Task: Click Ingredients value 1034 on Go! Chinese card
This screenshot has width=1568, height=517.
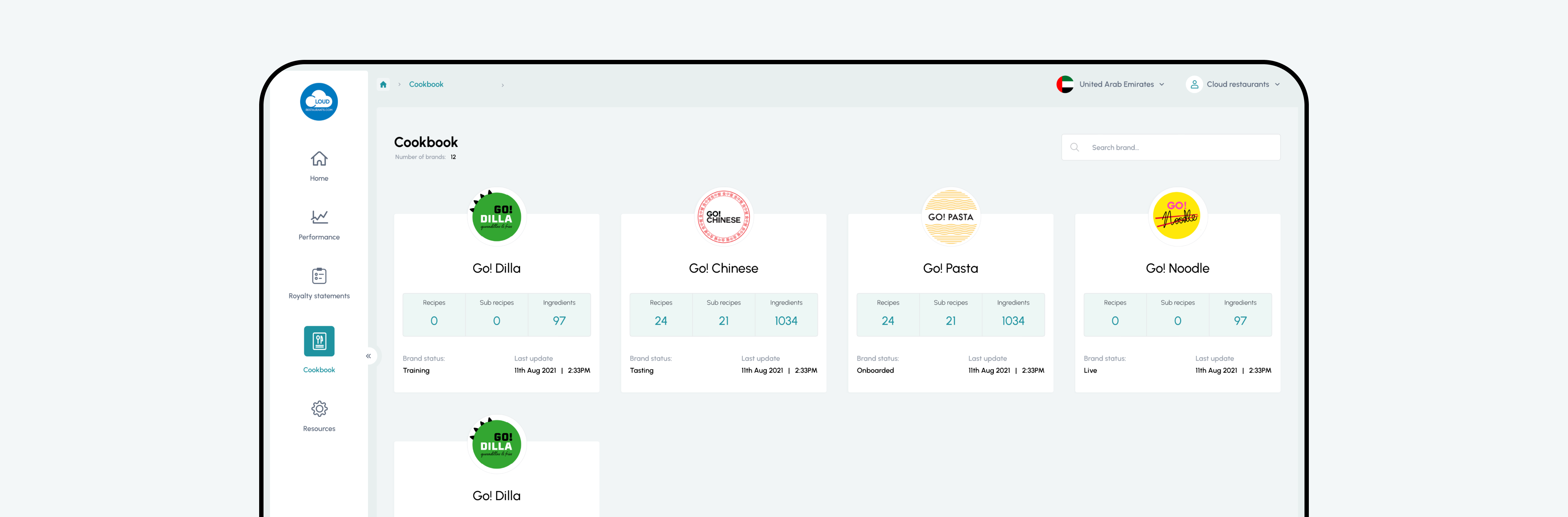Action: 787,321
